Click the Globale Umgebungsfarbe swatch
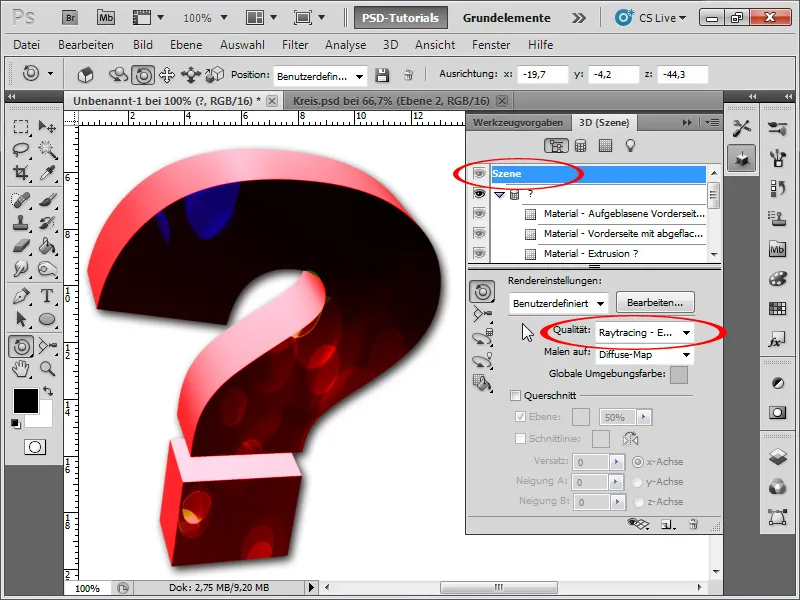Viewport: 800px width, 600px height. 679,374
